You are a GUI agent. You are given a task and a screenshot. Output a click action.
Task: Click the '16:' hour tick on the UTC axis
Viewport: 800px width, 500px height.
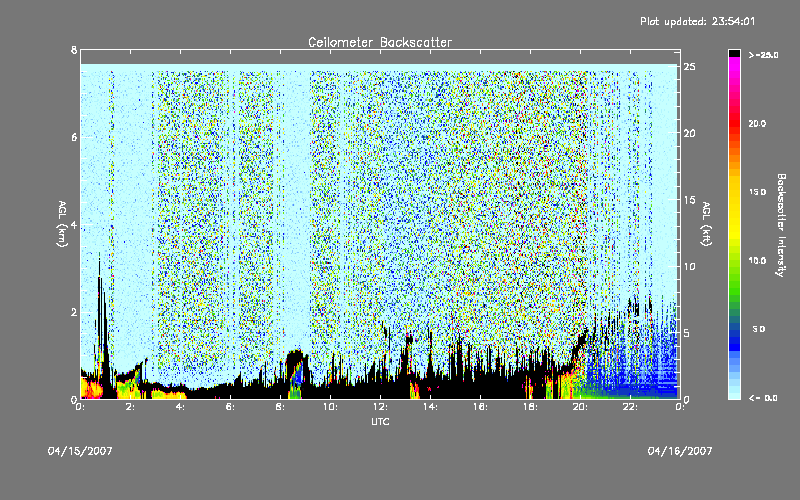pyautogui.click(x=480, y=407)
